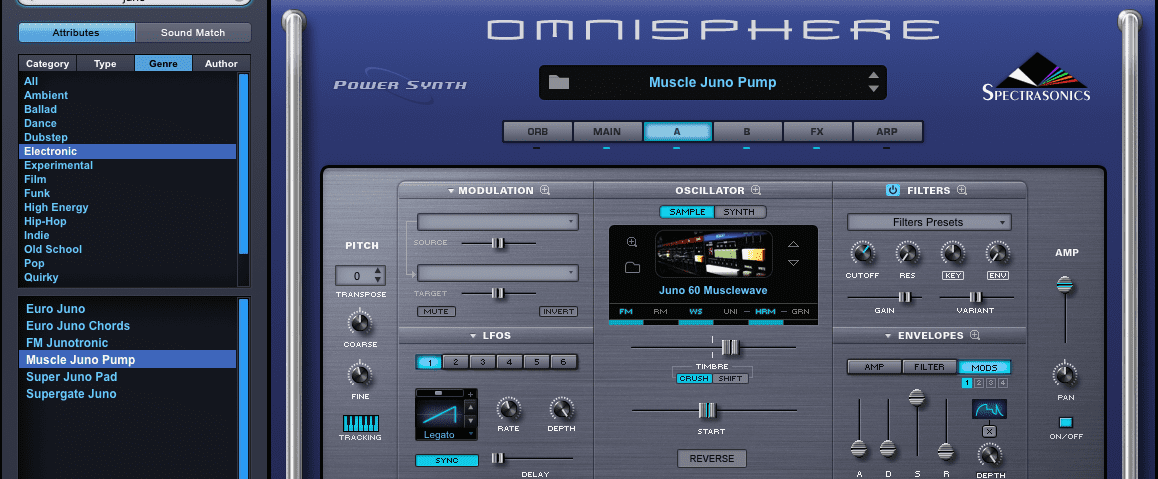The width and height of the screenshot is (1158, 479).
Task: Open the Filters Presets dropdown
Action: click(x=929, y=222)
